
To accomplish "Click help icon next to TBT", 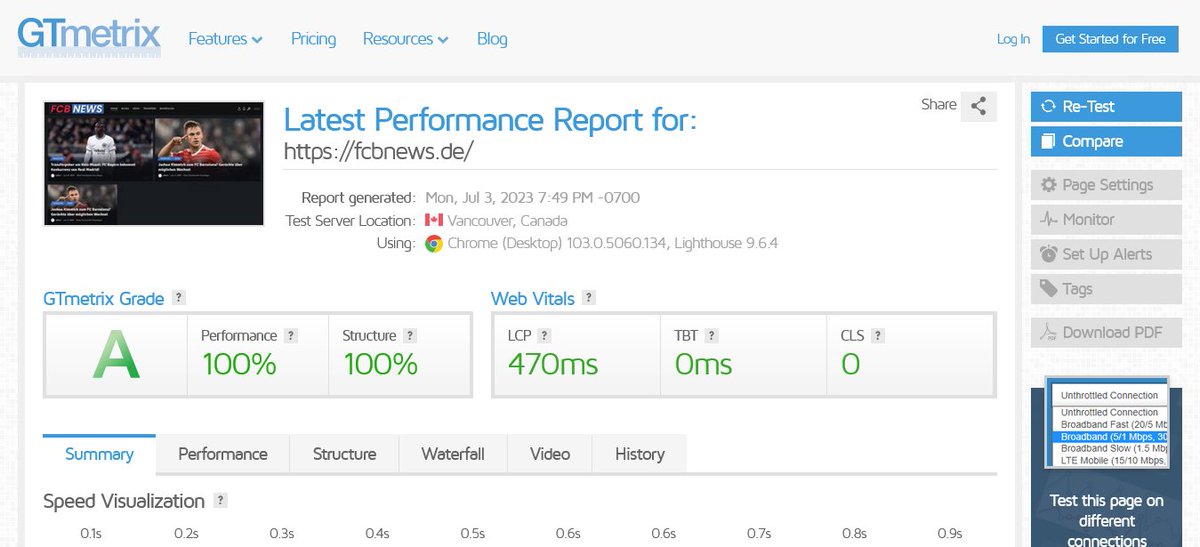I will pos(711,336).
